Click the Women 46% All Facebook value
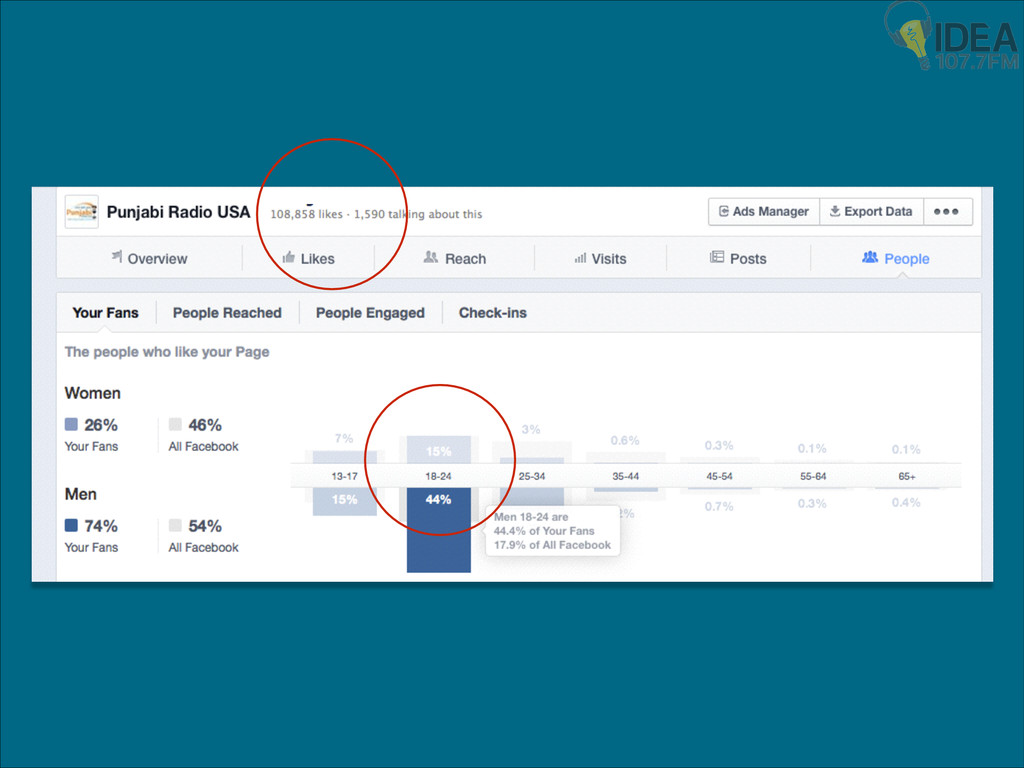The image size is (1024, 768). [205, 425]
